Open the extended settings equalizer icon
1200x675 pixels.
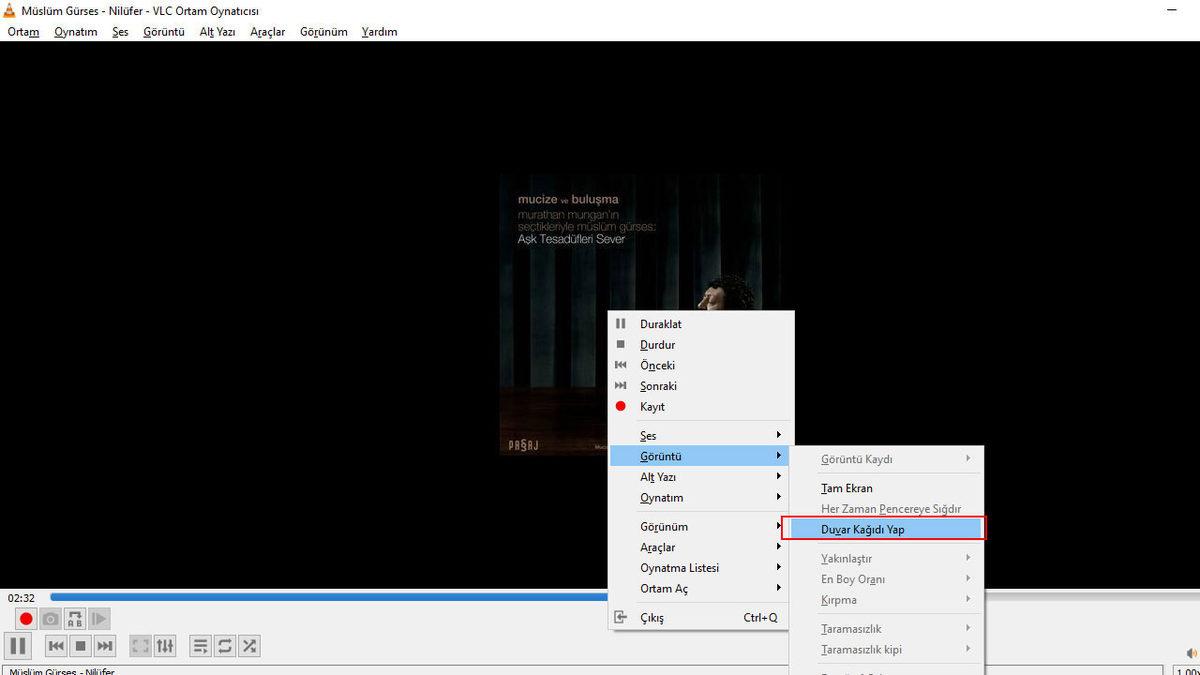[164, 645]
